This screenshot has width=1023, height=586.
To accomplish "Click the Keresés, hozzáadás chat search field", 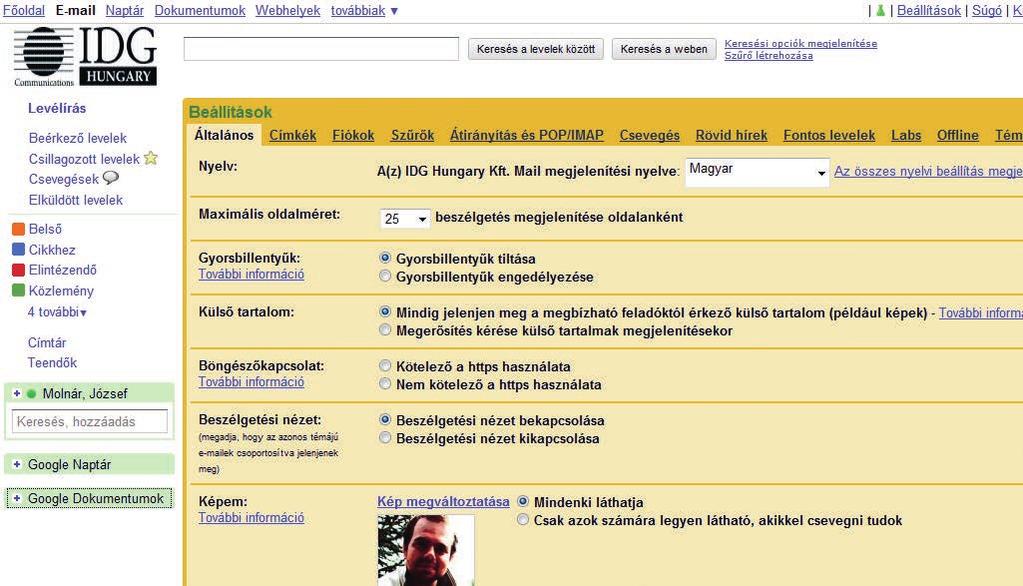I will [90, 422].
